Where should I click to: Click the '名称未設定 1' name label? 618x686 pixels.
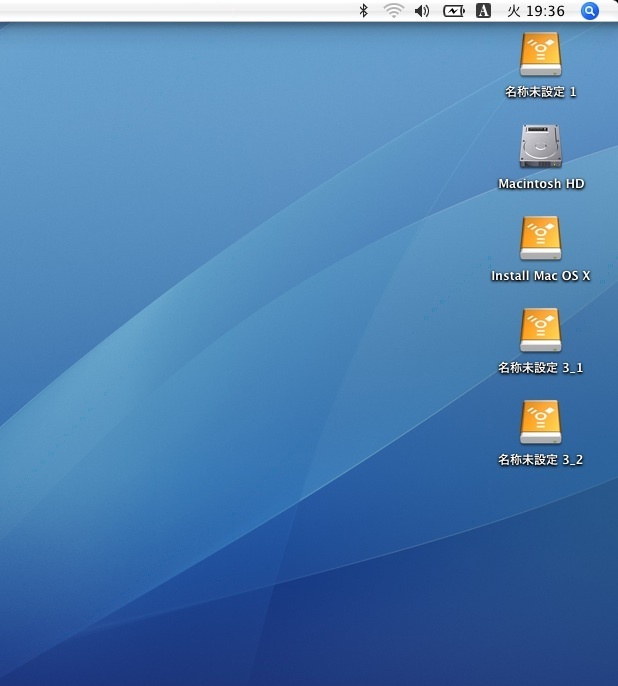(x=541, y=92)
